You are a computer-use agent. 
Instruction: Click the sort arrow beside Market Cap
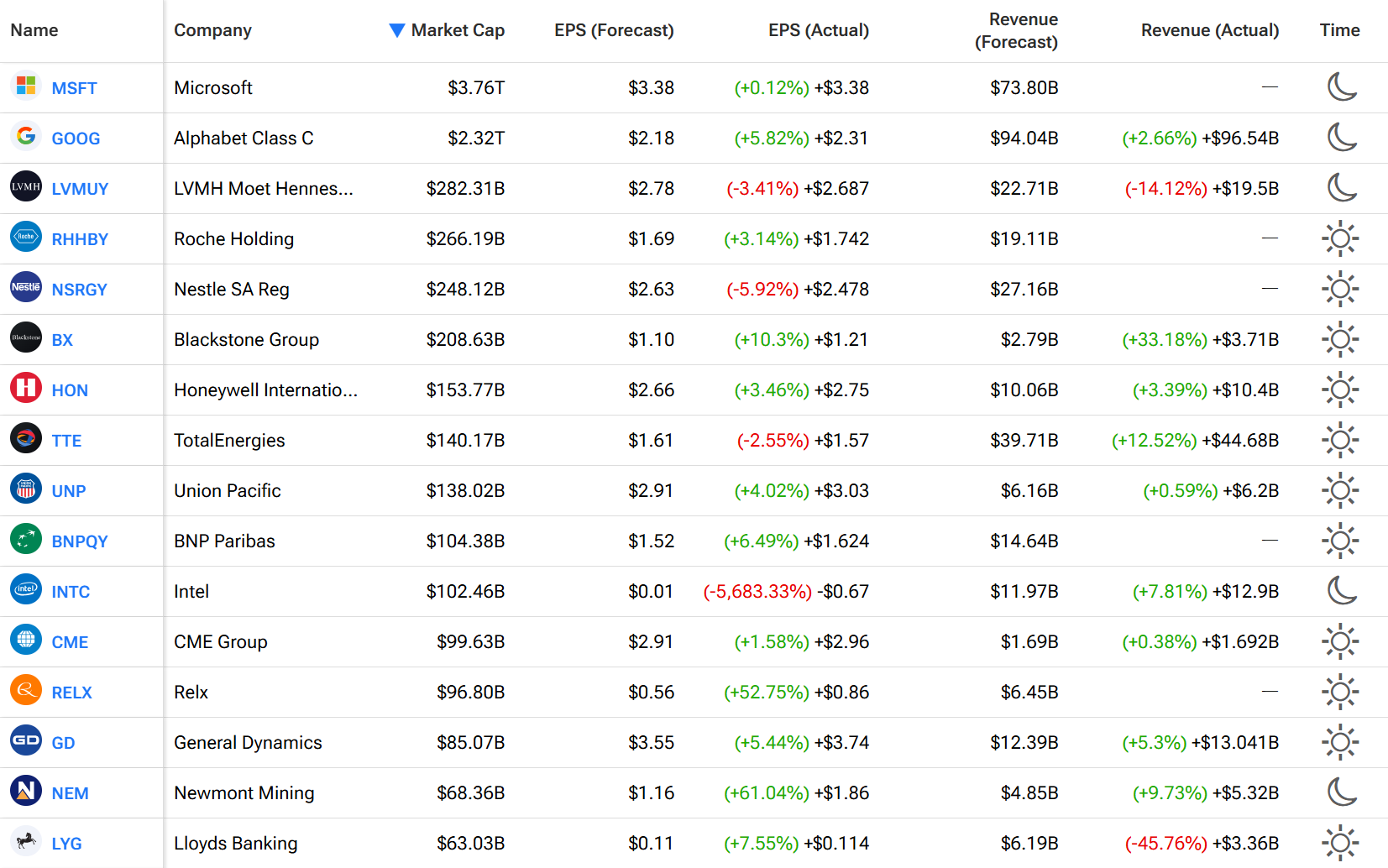tap(397, 30)
